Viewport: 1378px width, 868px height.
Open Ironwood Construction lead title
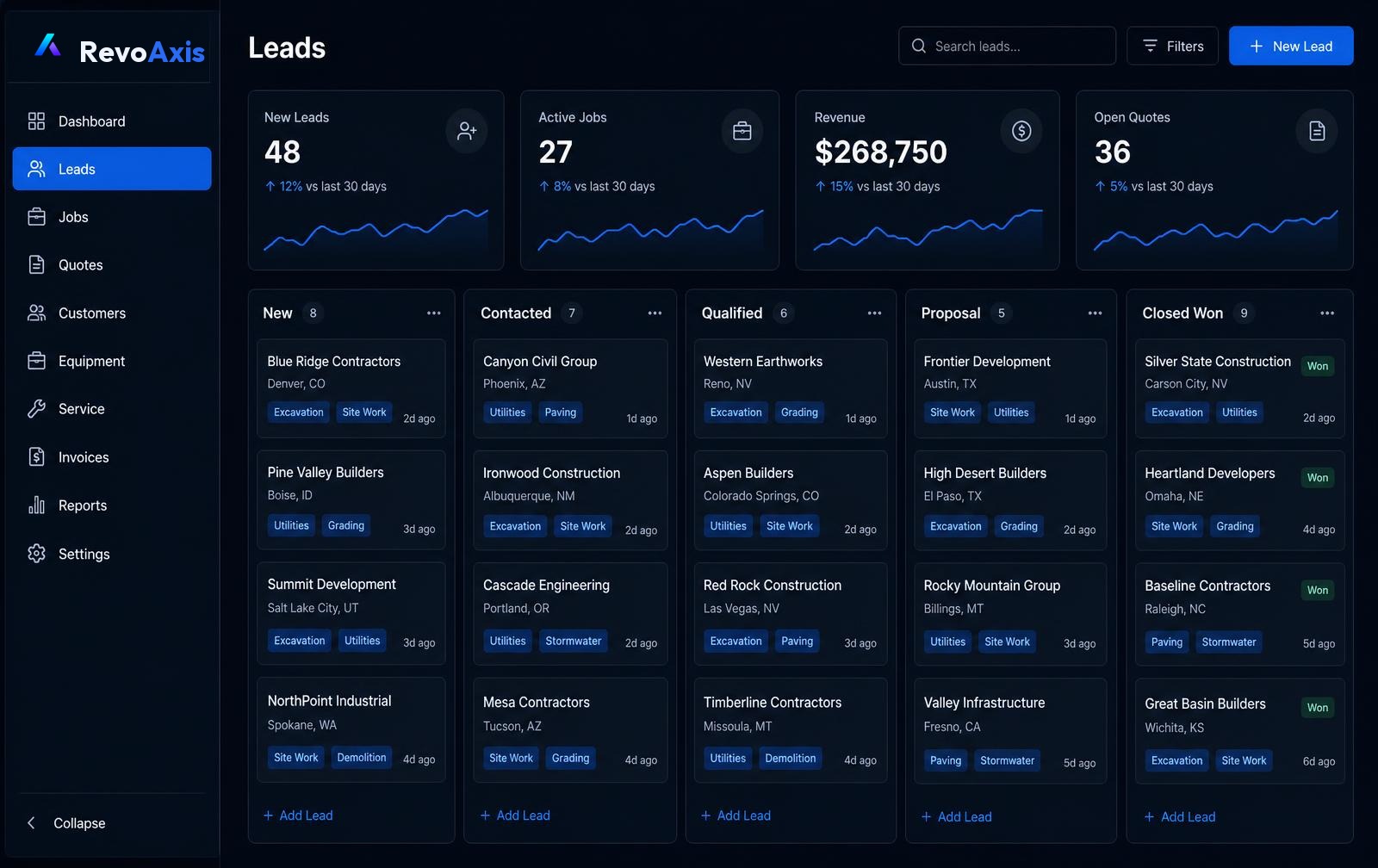pyautogui.click(x=551, y=474)
